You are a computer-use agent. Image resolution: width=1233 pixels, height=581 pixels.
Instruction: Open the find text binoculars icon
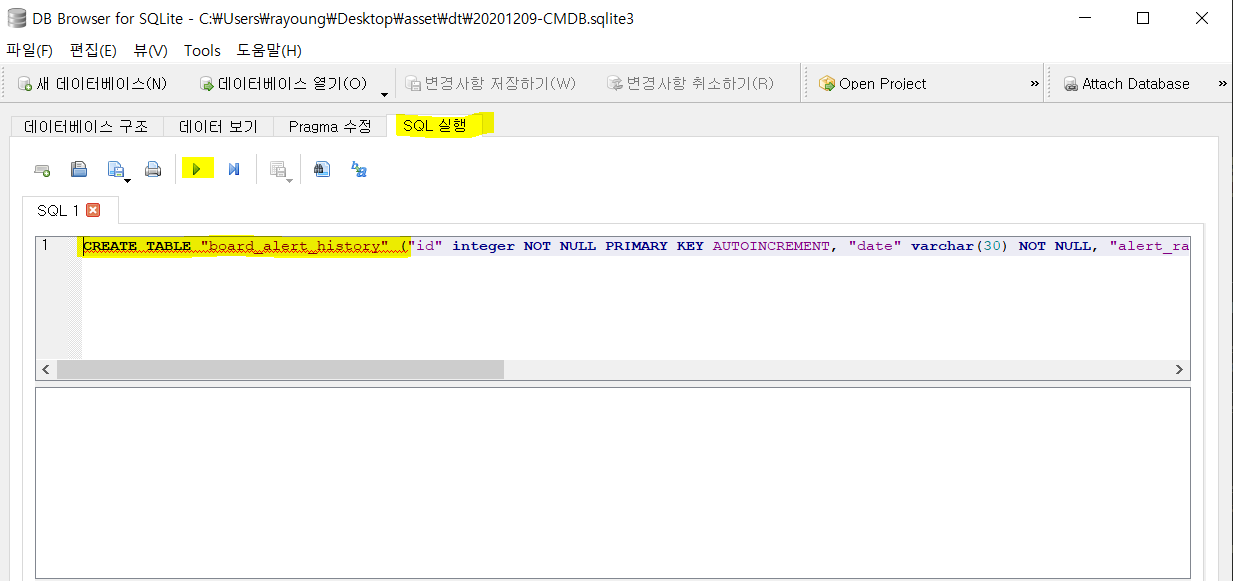[x=321, y=170]
